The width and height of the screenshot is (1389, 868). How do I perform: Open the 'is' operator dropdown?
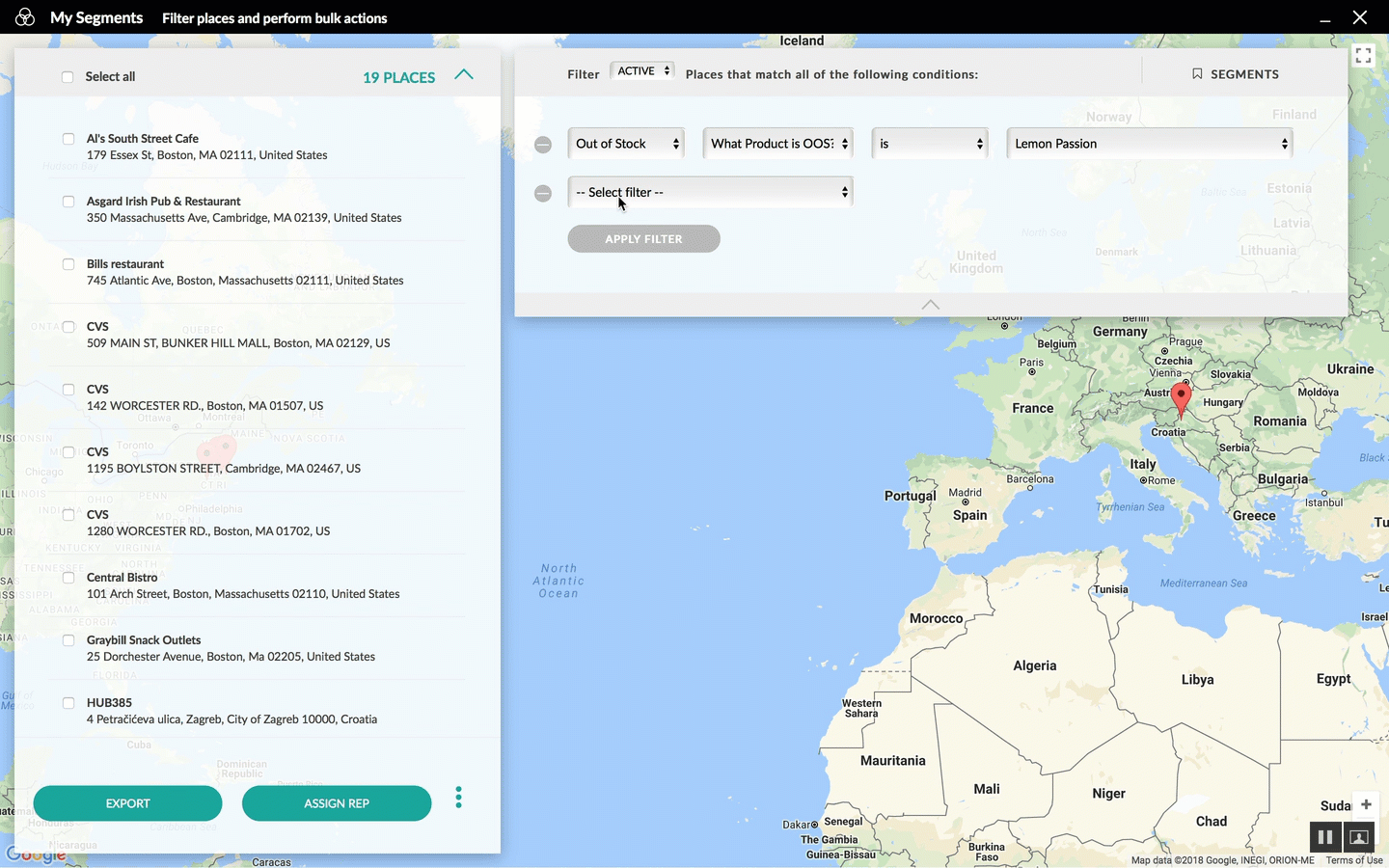pos(930,144)
